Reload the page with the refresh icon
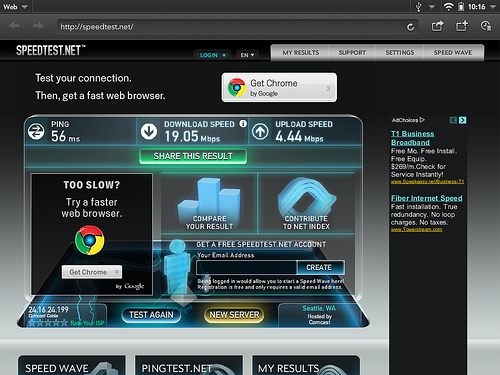Image resolution: width=500 pixels, height=375 pixels. point(411,27)
